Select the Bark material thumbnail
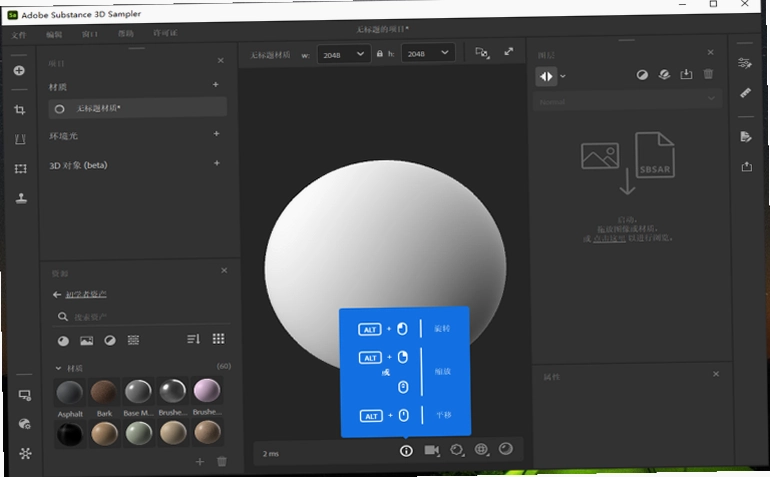The image size is (770, 477). click(104, 392)
